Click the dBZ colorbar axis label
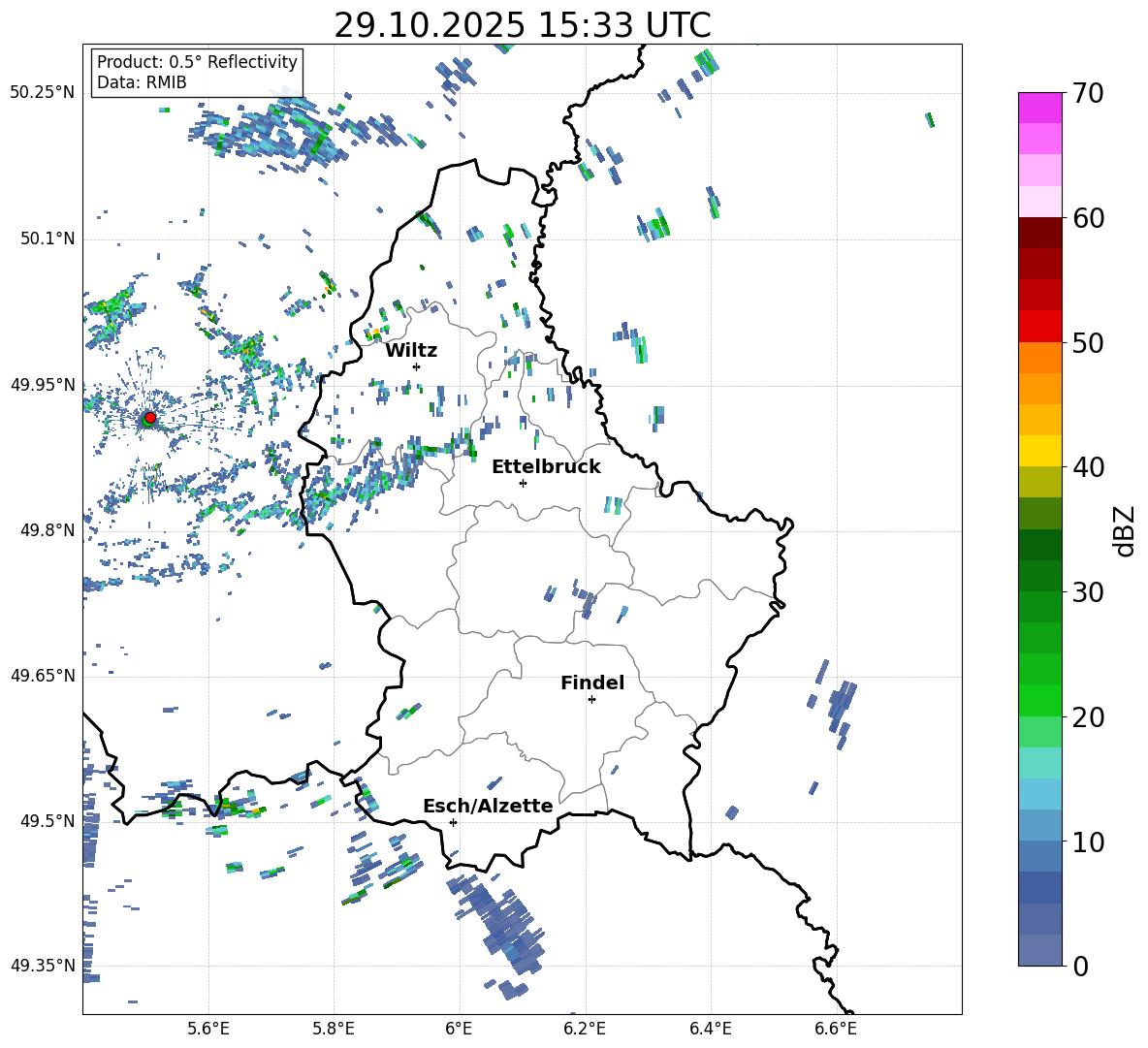Screen dimensions: 1148x1048 [x=1125, y=531]
